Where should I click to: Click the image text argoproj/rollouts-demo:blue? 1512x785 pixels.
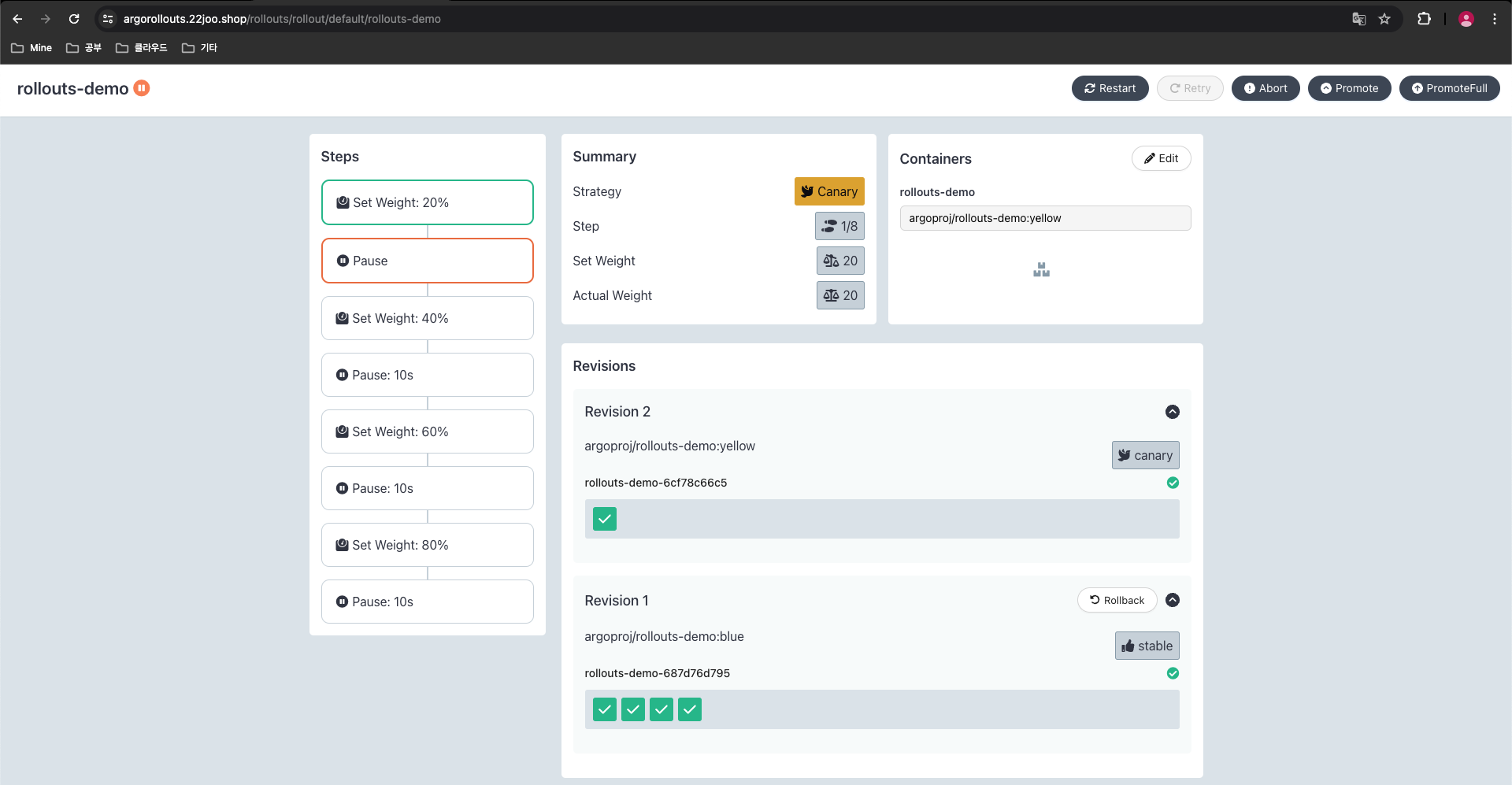coord(664,636)
